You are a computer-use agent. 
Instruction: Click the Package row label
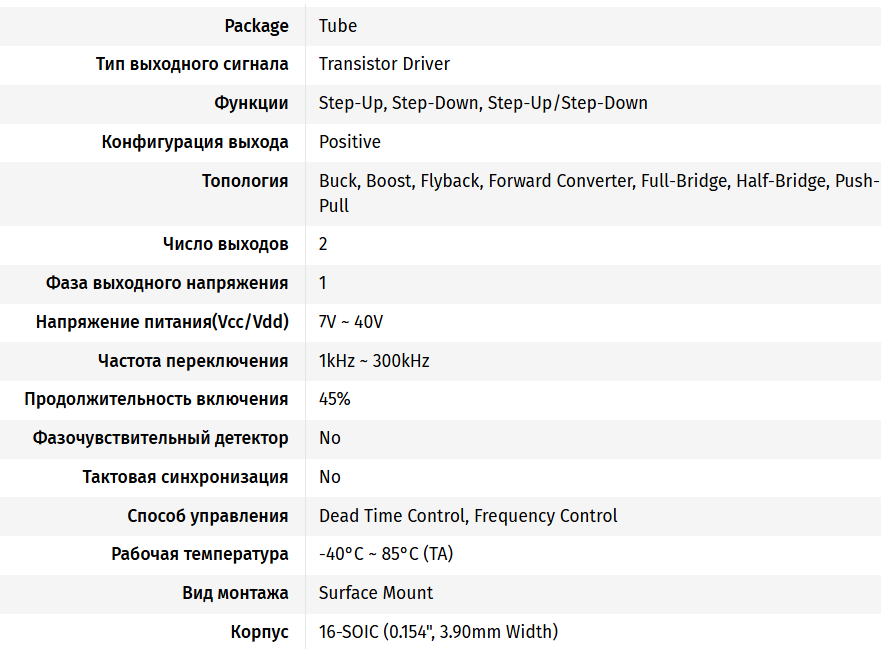[x=256, y=26]
